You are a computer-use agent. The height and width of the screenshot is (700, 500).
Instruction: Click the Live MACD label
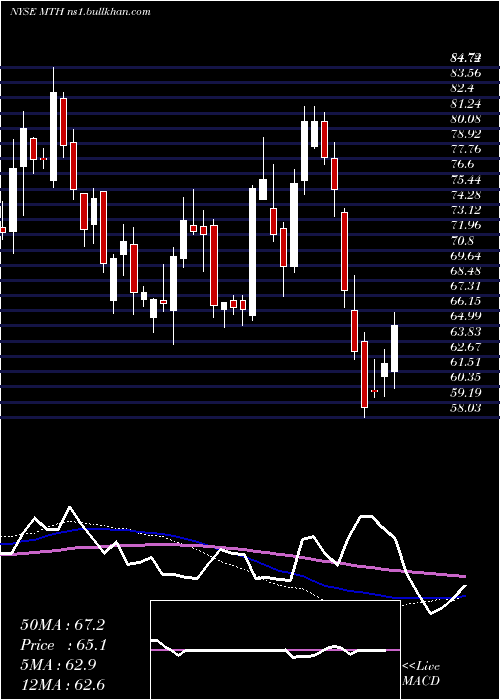421,674
